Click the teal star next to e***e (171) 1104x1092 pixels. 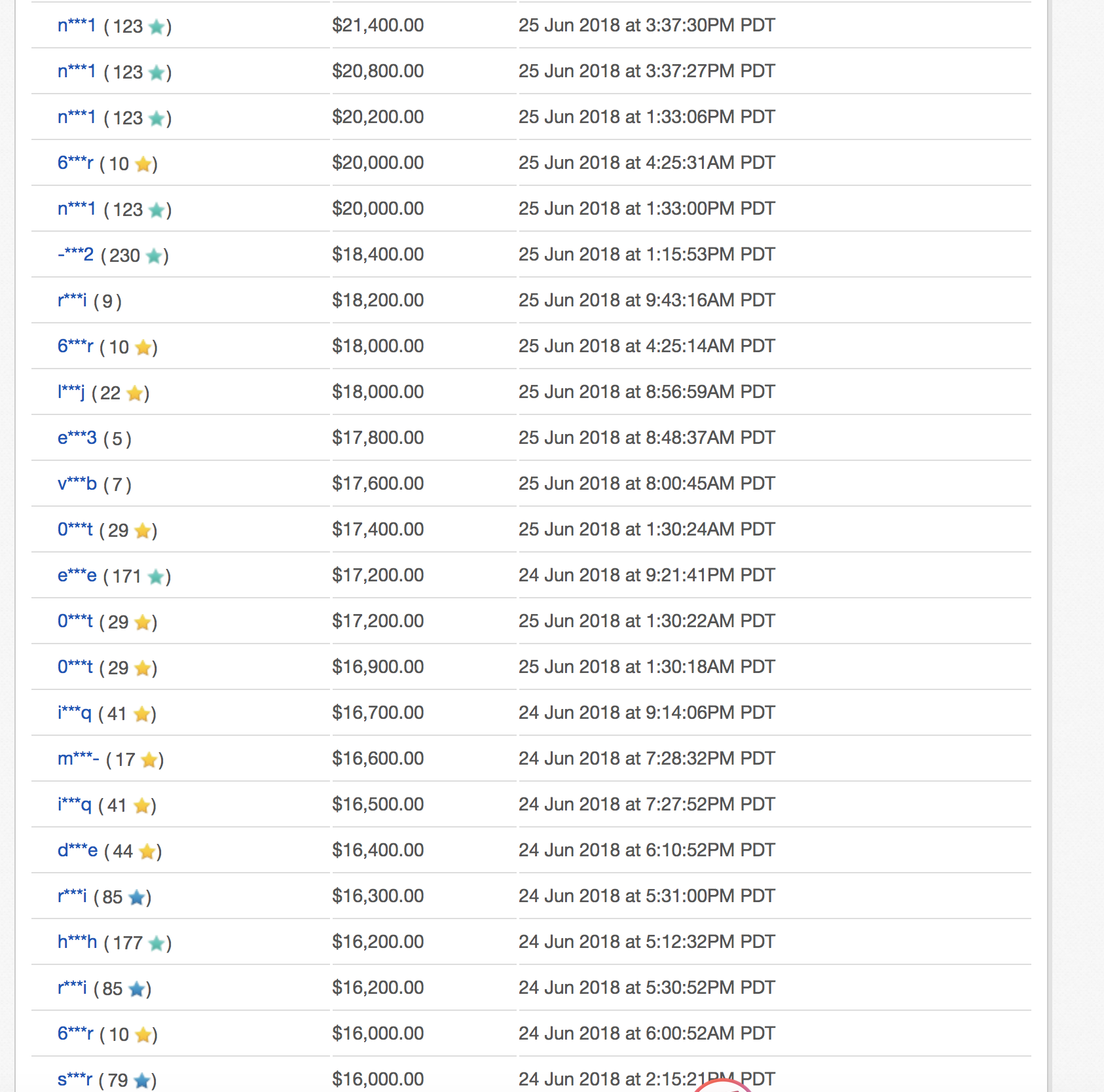point(156,577)
